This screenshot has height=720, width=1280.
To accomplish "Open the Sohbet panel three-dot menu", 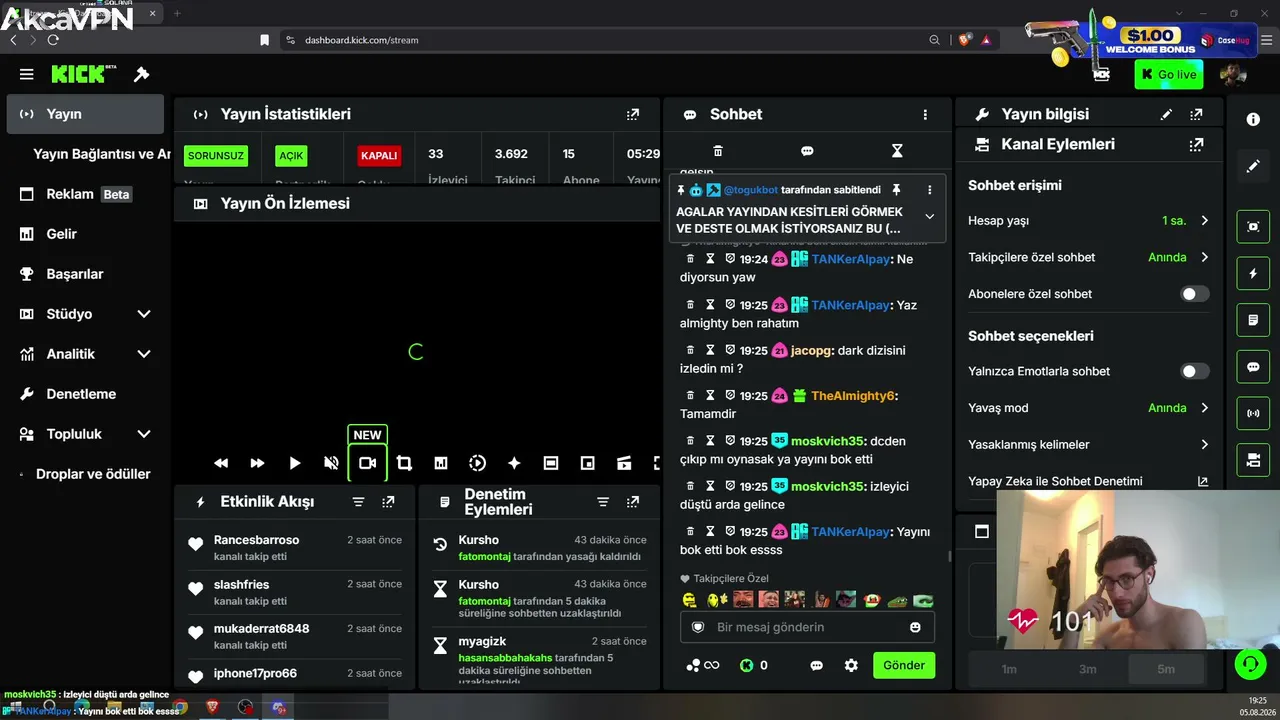I will [925, 115].
